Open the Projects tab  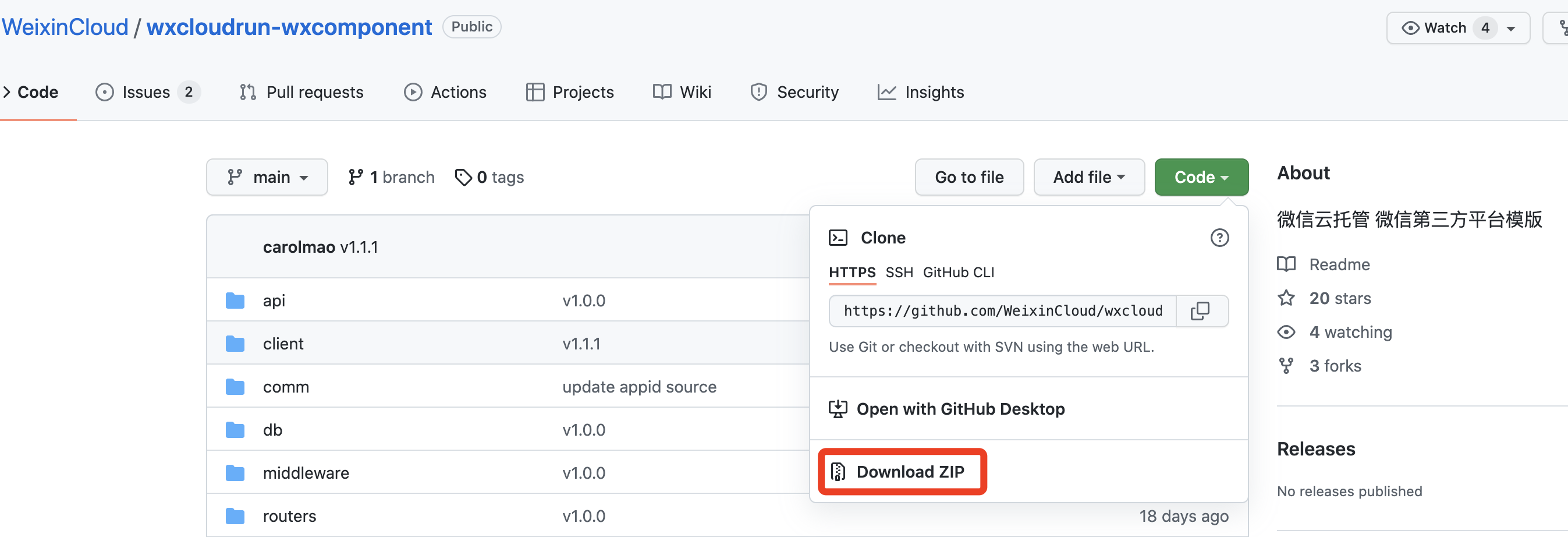tap(570, 92)
